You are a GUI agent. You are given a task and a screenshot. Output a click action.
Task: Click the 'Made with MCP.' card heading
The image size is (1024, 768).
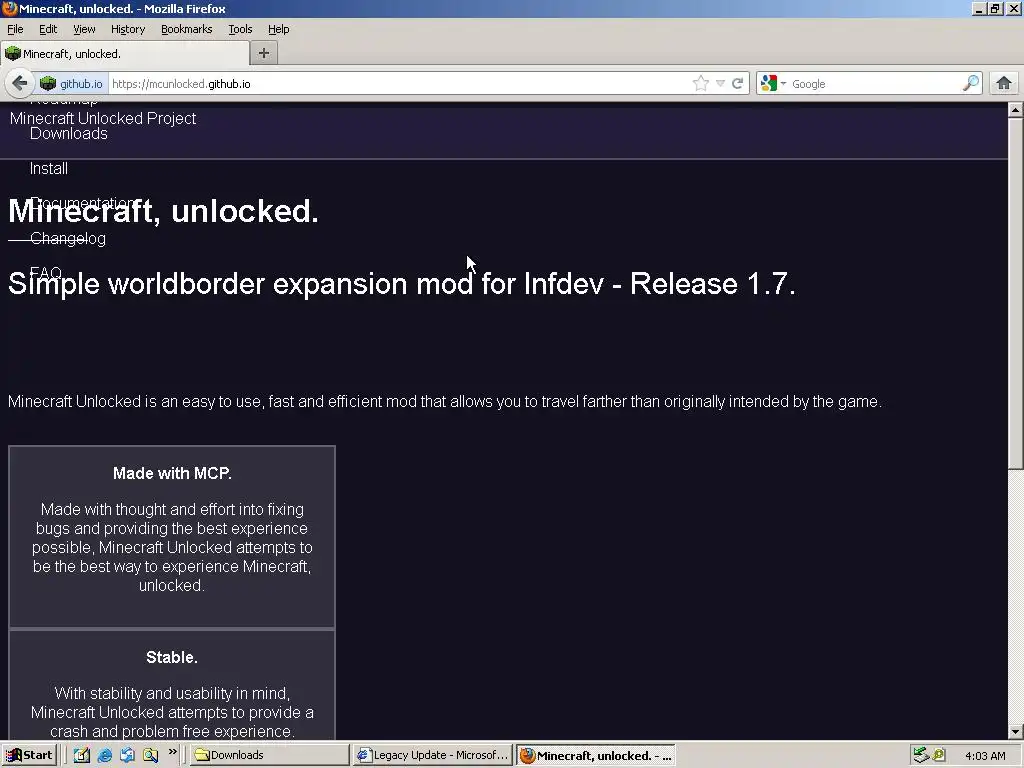[x=172, y=473]
